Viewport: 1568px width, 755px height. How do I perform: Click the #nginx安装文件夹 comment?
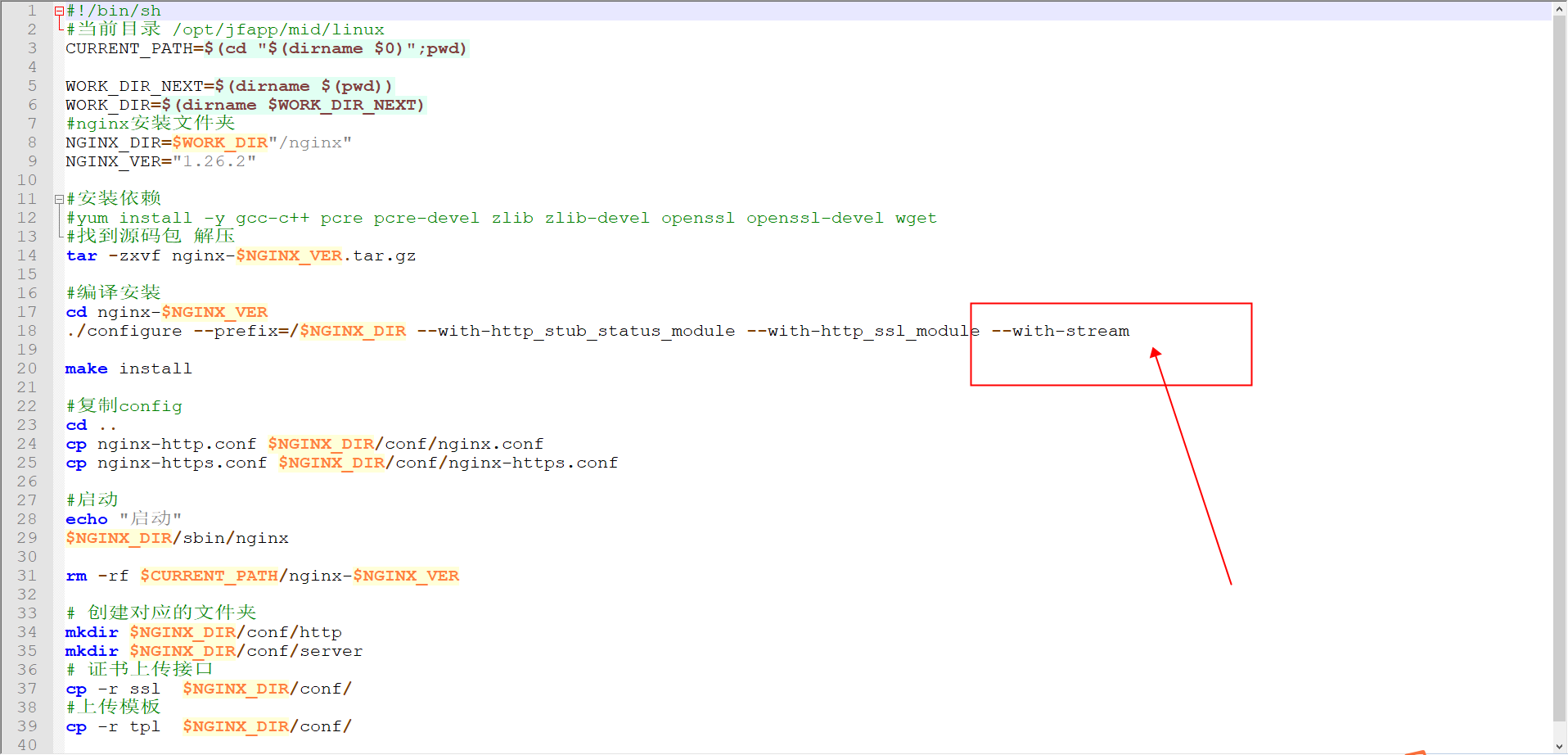151,124
